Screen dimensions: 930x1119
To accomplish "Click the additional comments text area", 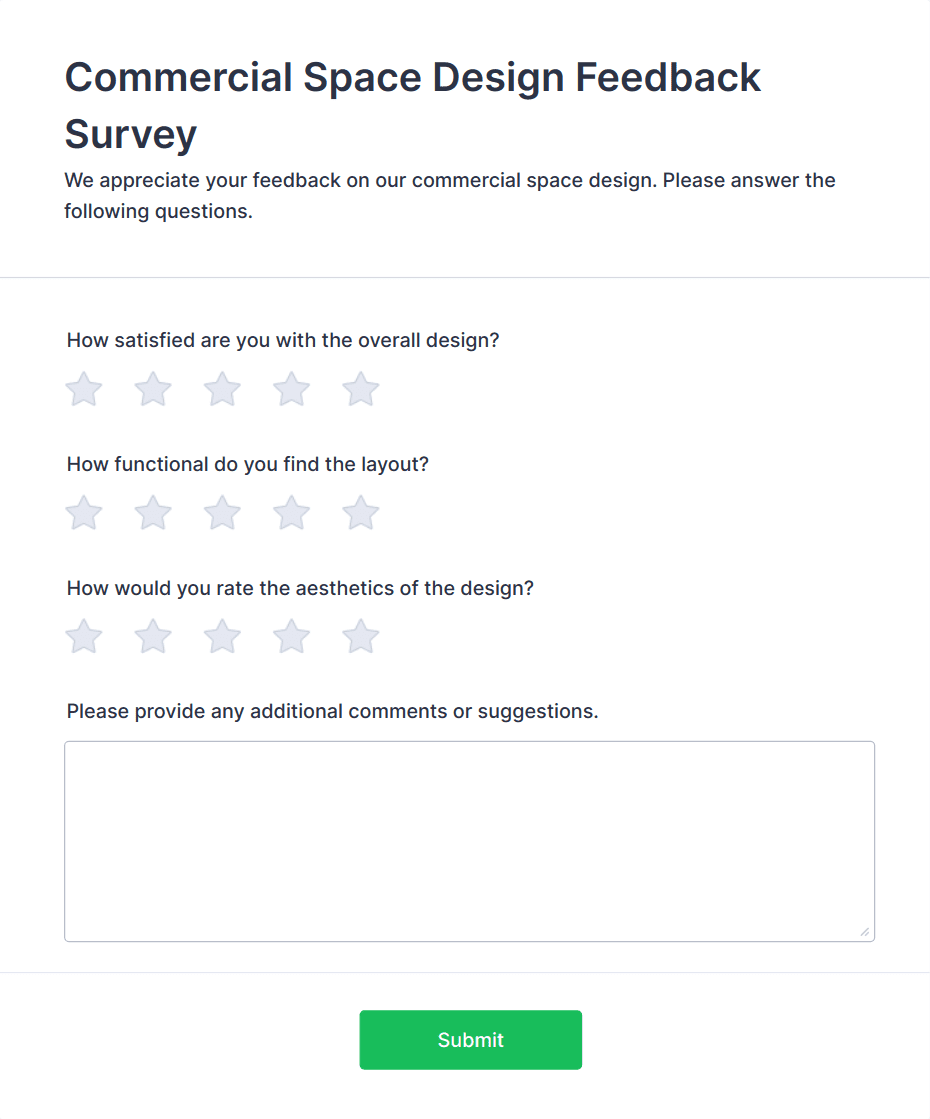I will click(x=469, y=841).
